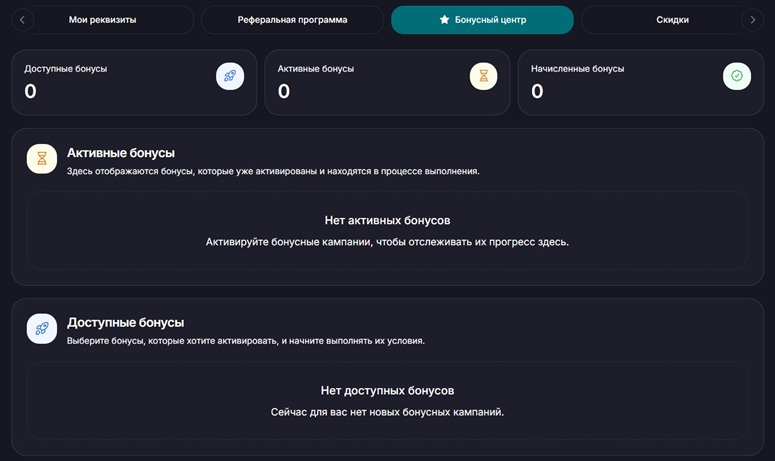Click the zero under Начисленные бонусы
This screenshot has width=775, height=461.
coord(537,91)
